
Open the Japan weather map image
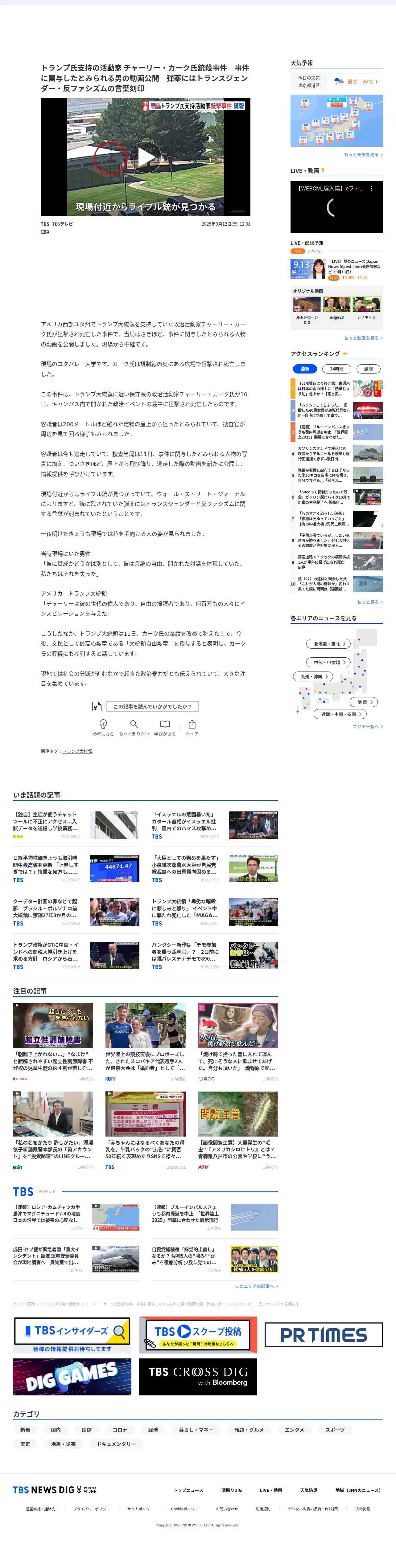coord(336,120)
